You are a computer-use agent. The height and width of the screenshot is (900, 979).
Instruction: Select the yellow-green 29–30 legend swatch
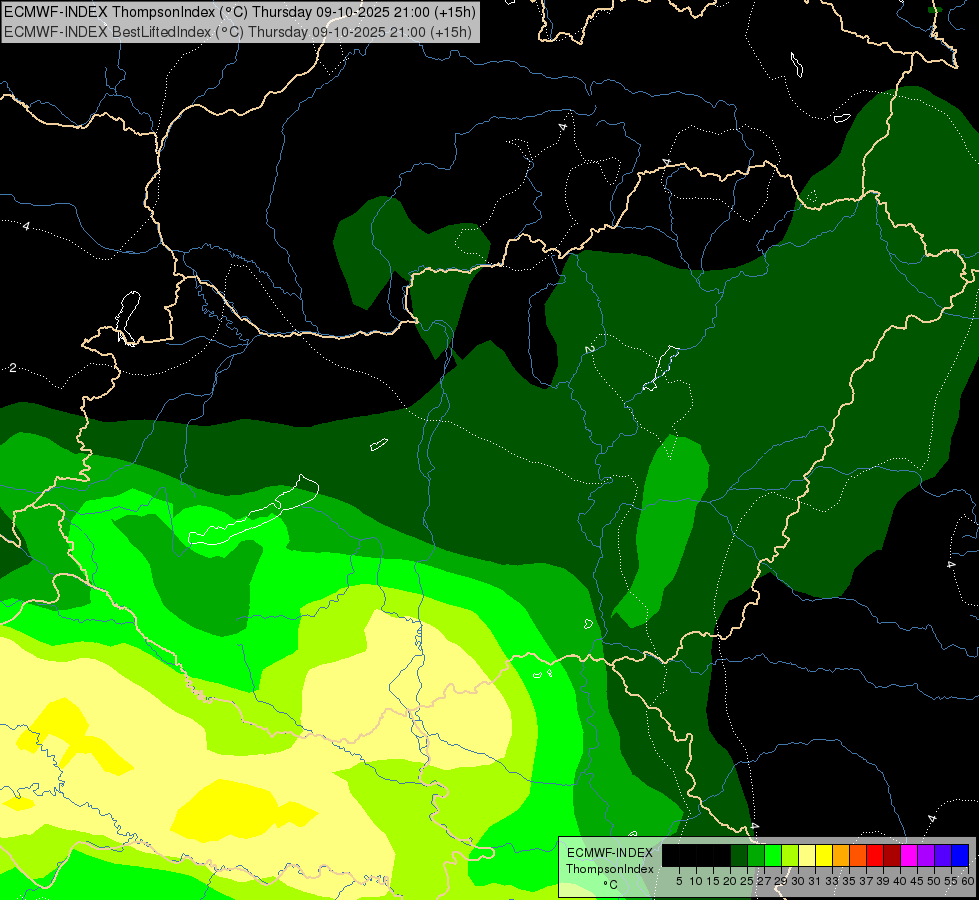coord(790,855)
